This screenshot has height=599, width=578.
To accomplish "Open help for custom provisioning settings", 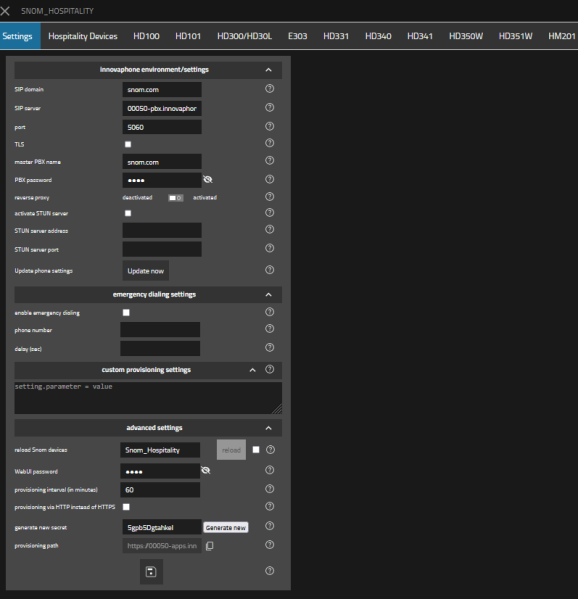I will point(269,369).
